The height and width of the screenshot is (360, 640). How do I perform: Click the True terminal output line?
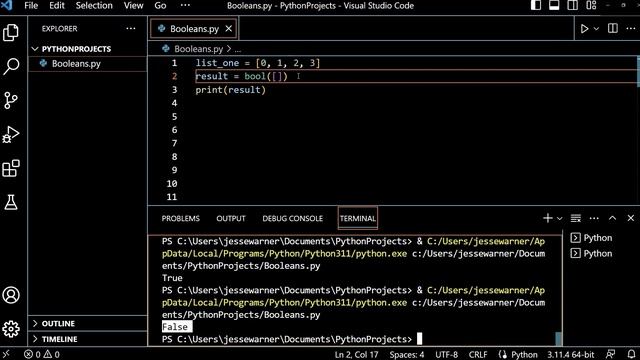(x=172, y=278)
